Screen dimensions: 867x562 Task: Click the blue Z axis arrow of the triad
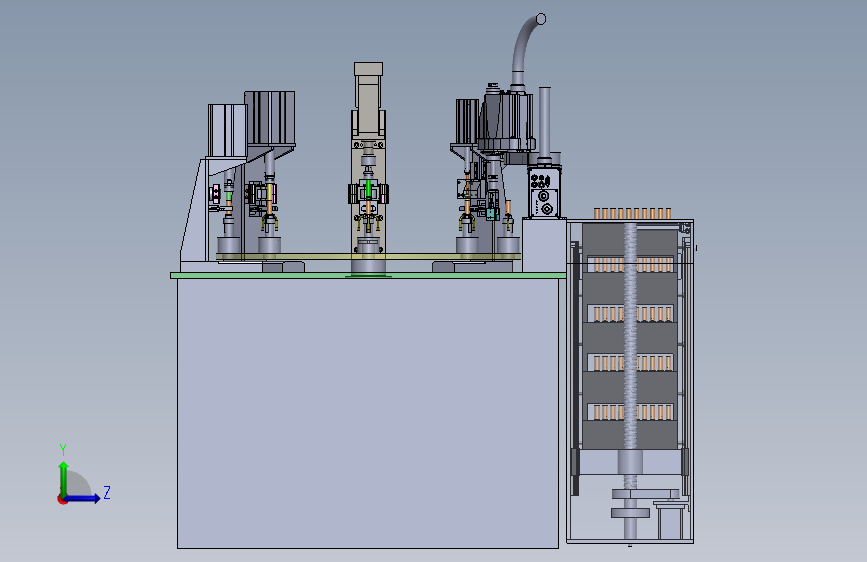tap(83, 498)
